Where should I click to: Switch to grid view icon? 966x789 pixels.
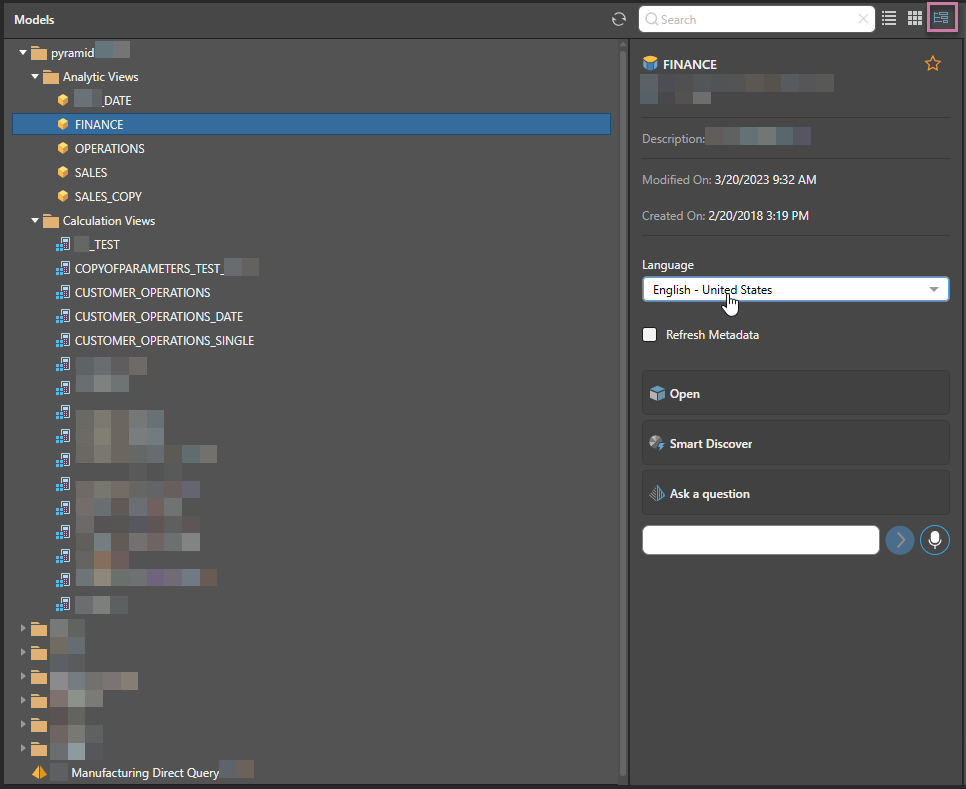click(x=914, y=18)
